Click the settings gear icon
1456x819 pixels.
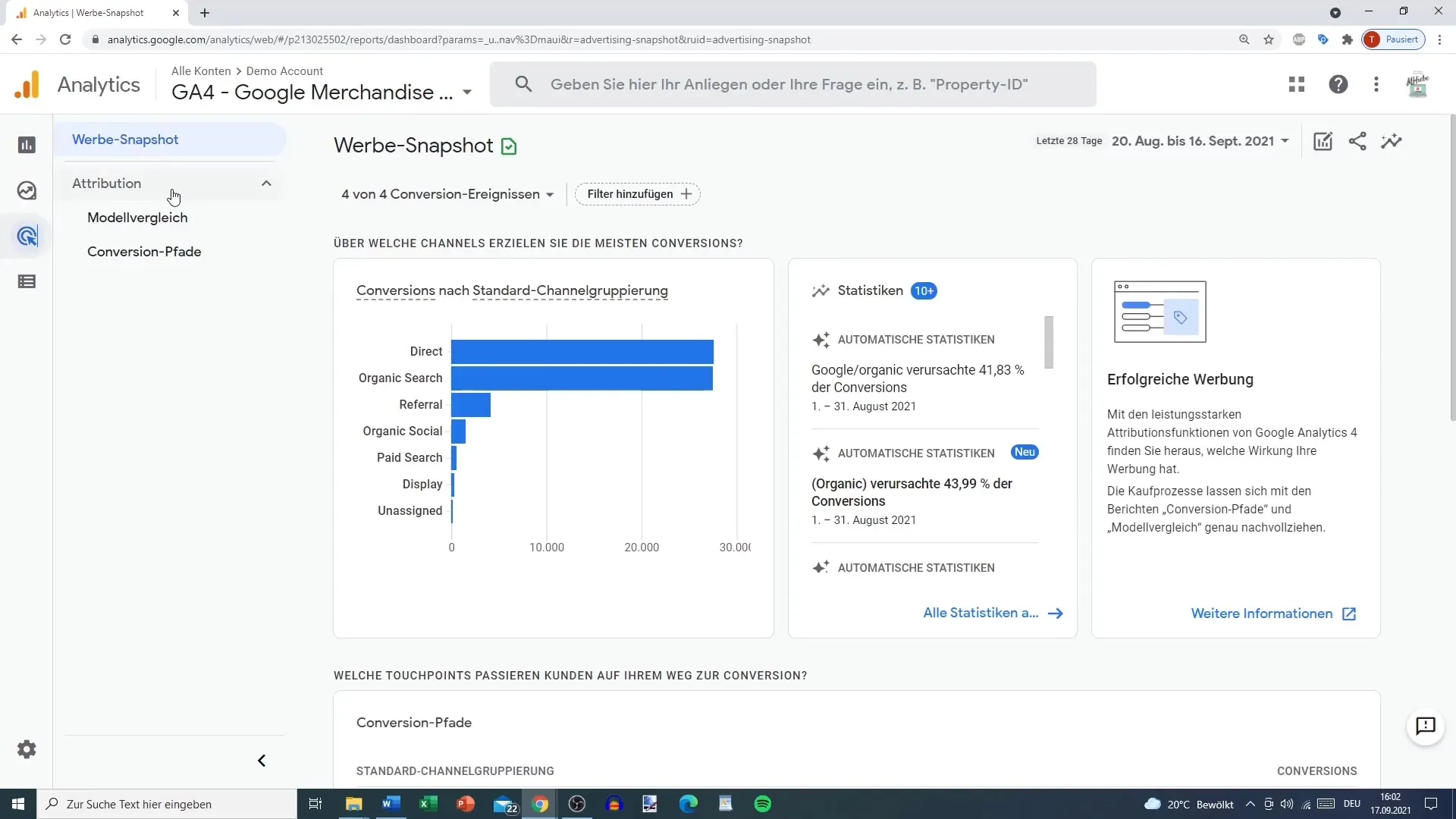pyautogui.click(x=27, y=750)
